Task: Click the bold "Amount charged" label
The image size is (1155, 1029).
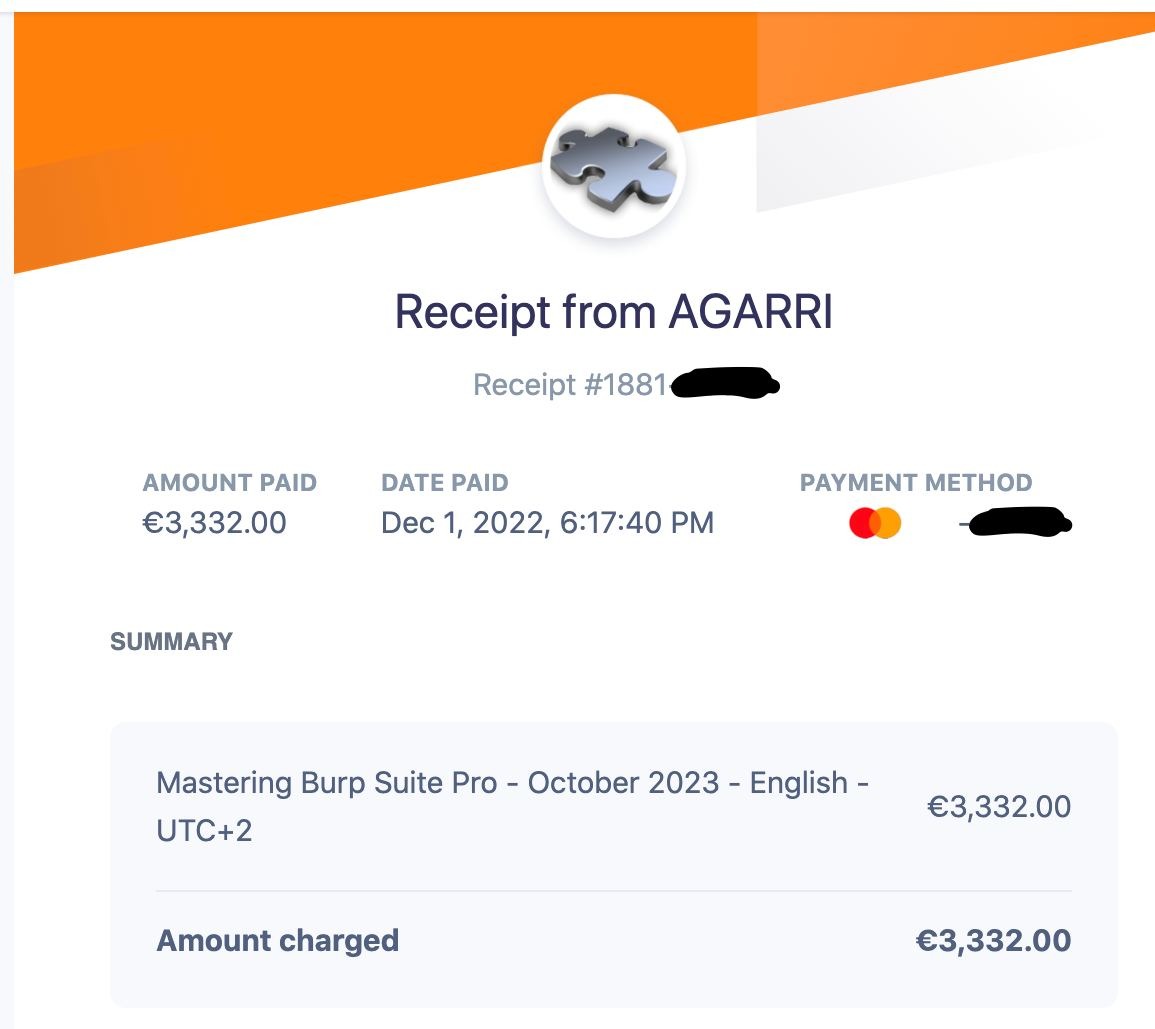Action: (278, 941)
